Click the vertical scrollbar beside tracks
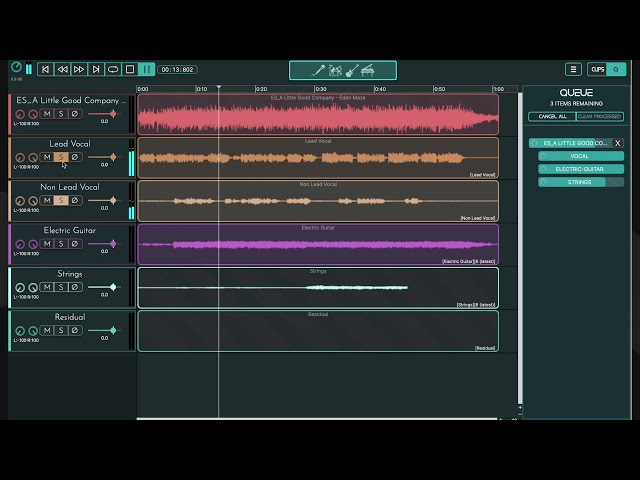640x480 pixels. (x=520, y=249)
